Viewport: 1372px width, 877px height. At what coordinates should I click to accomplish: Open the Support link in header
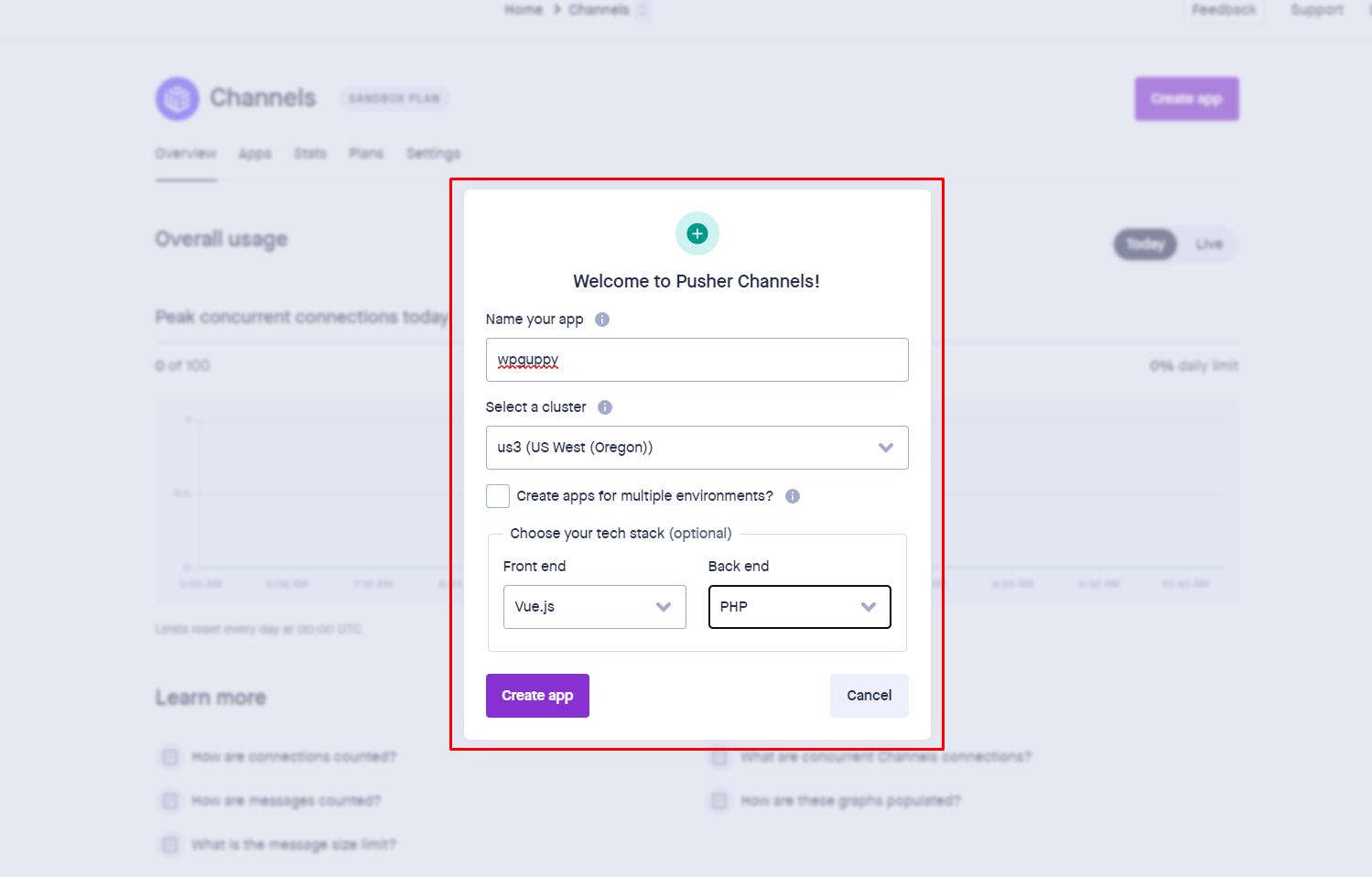click(1316, 10)
